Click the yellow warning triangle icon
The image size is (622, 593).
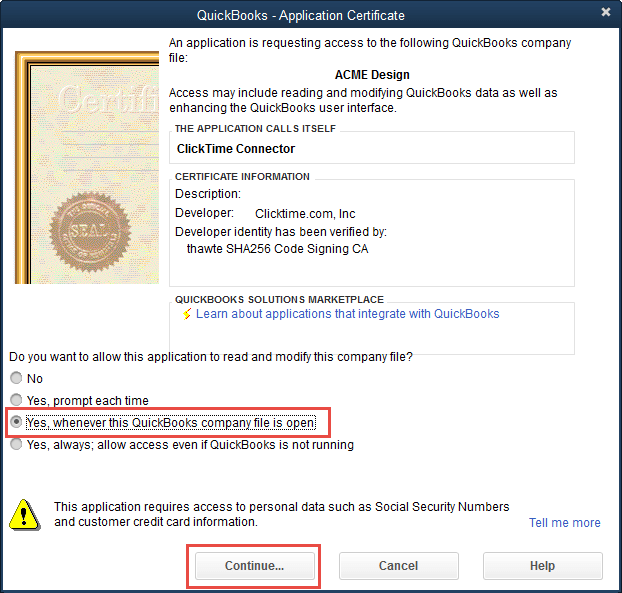[25, 514]
